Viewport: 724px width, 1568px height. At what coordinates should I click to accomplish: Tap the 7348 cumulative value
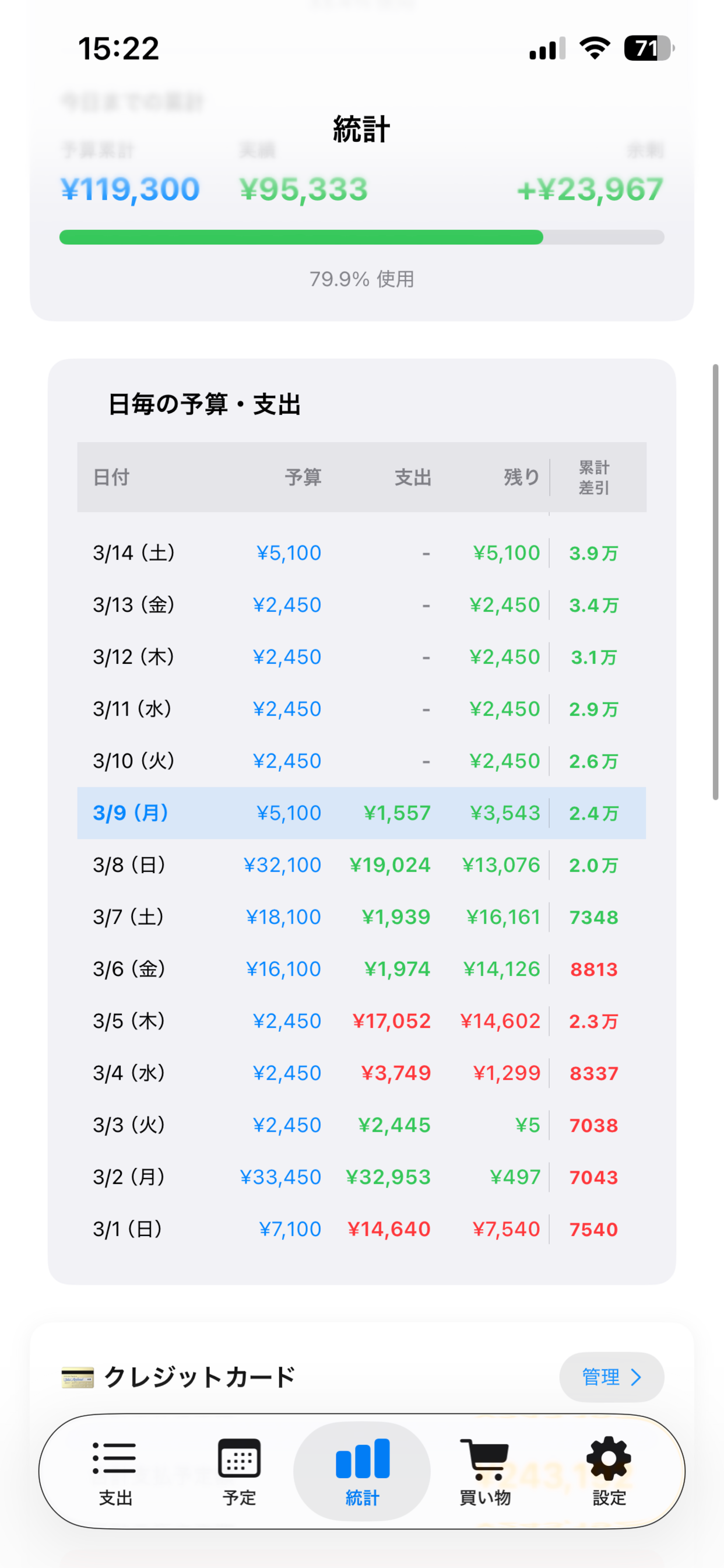(594, 918)
